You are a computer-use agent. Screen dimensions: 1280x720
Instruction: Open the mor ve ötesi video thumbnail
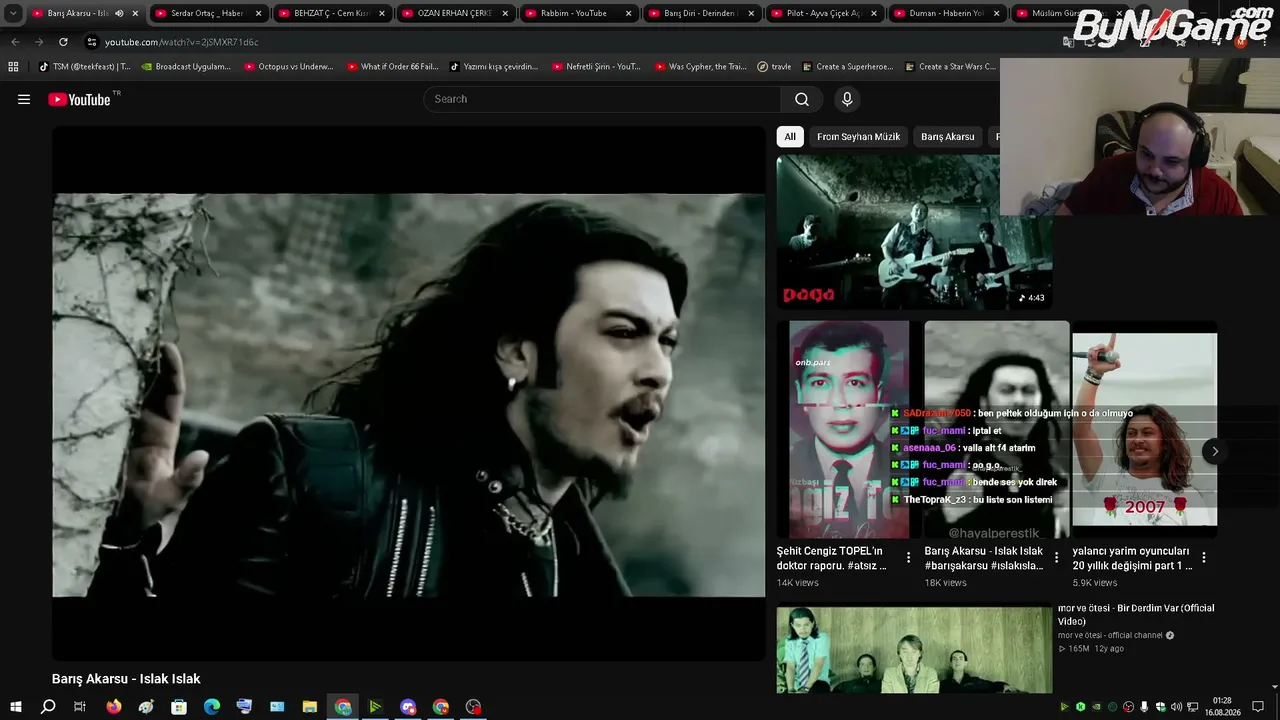914,650
